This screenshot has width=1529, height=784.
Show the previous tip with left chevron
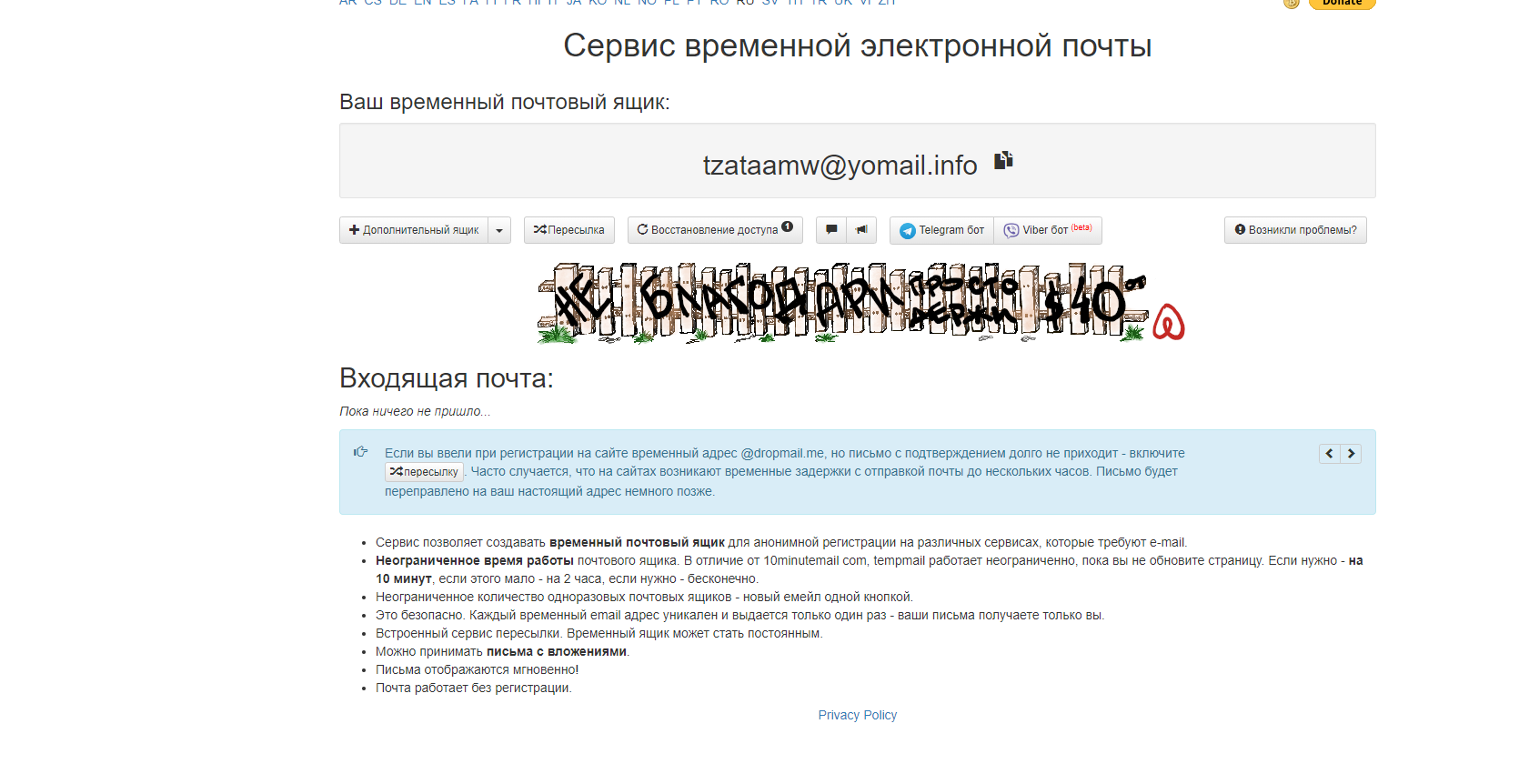tap(1329, 454)
